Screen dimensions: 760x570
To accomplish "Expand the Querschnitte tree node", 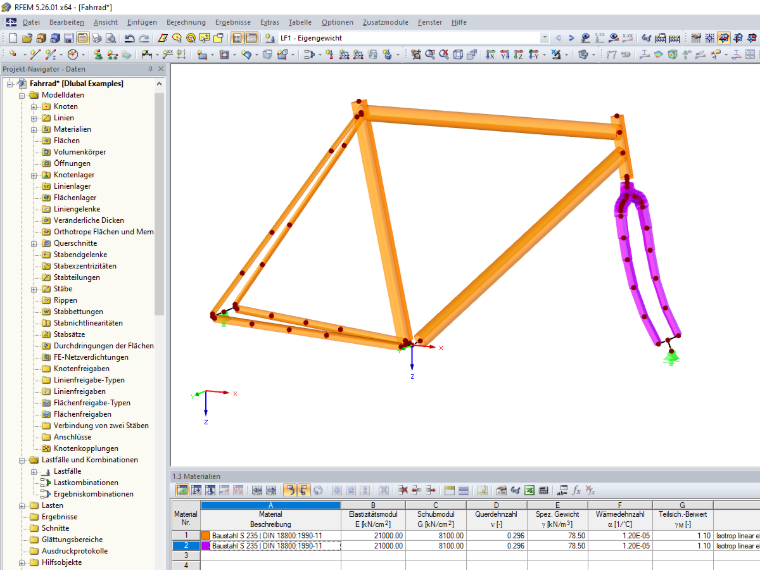I will 34,243.
